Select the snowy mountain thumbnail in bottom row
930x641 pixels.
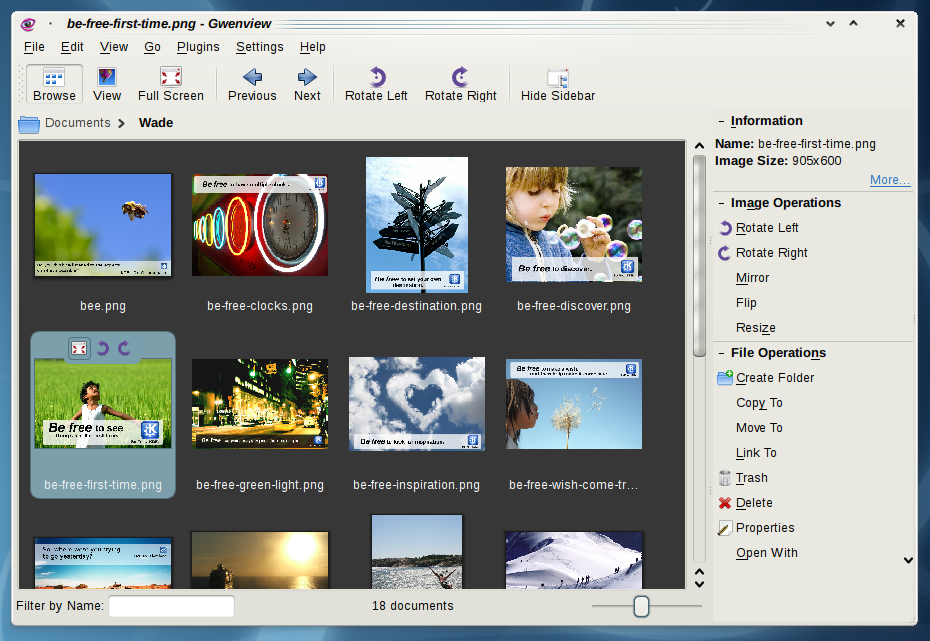click(x=574, y=560)
